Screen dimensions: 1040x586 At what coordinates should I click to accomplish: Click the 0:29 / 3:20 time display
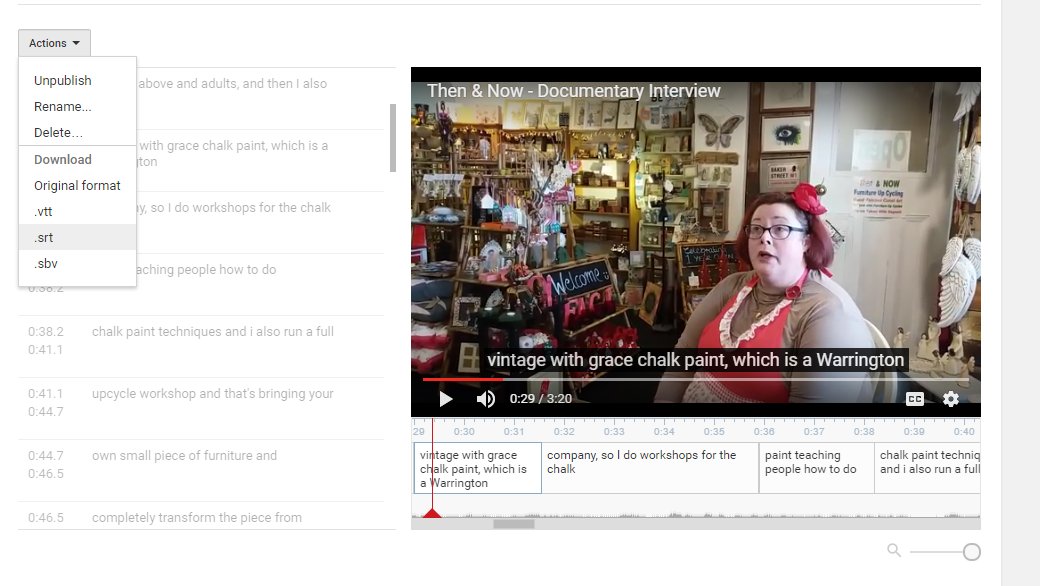click(541, 398)
